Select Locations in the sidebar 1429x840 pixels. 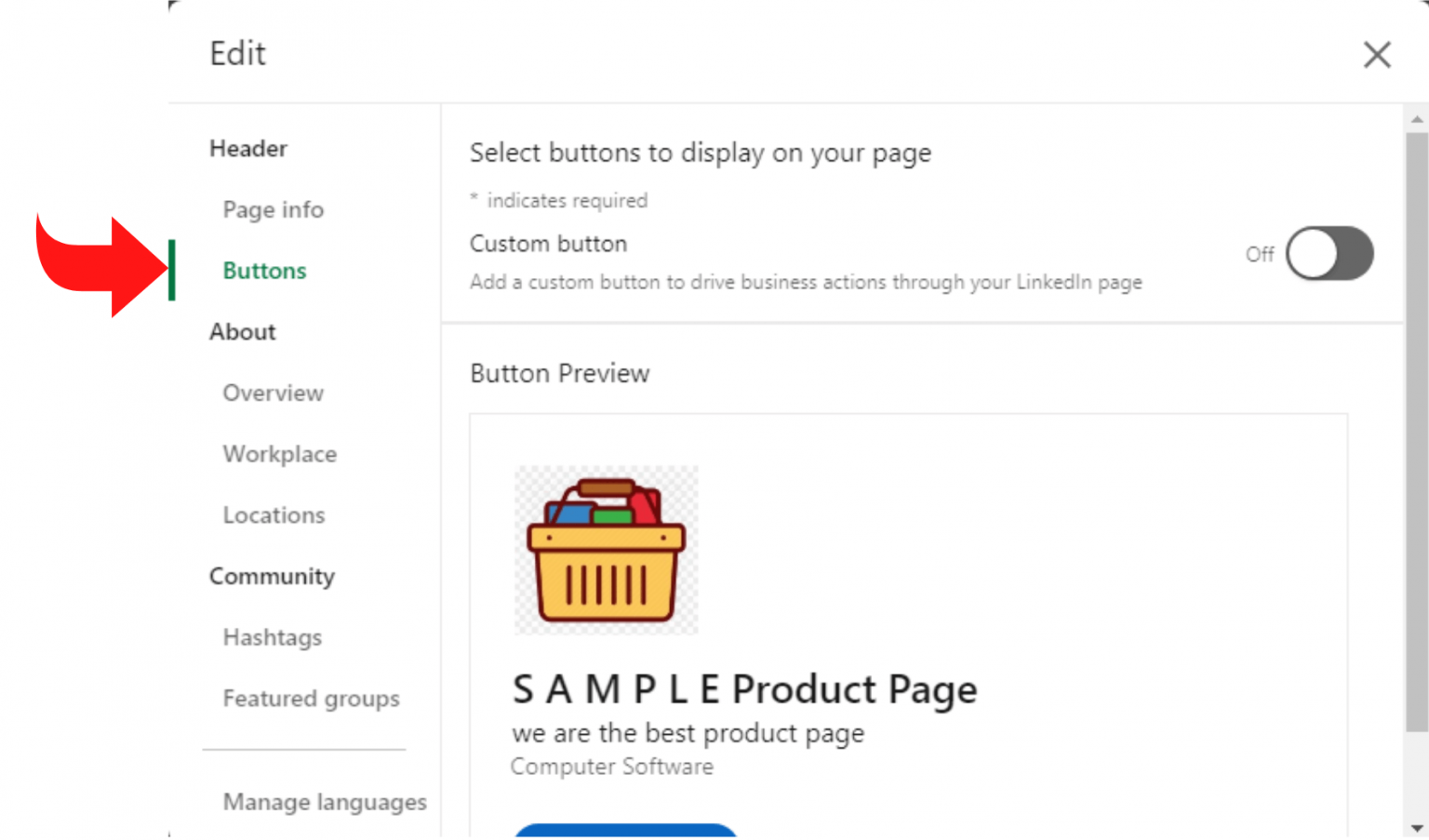(274, 514)
